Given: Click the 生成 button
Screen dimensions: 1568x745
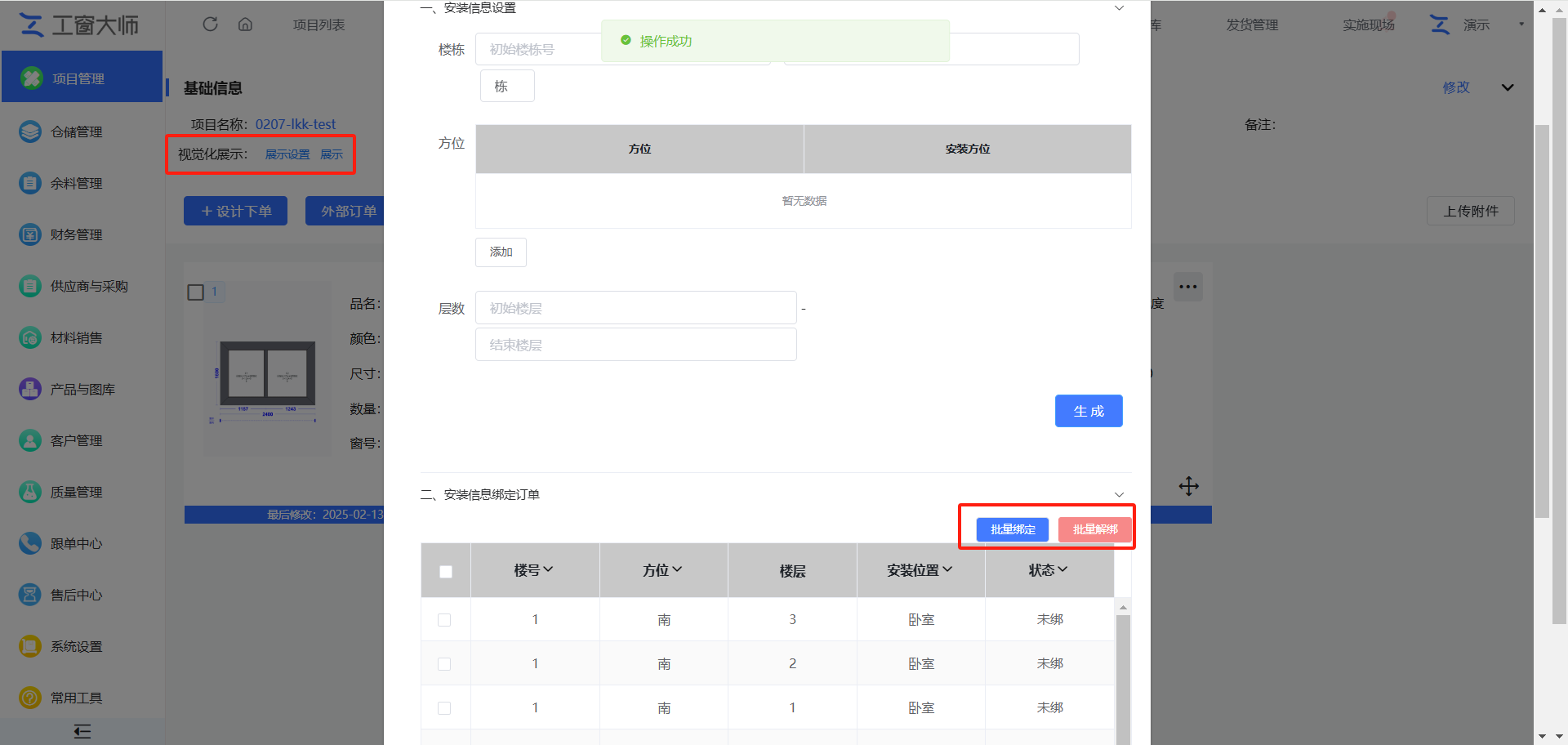Looking at the screenshot, I should 1088,411.
